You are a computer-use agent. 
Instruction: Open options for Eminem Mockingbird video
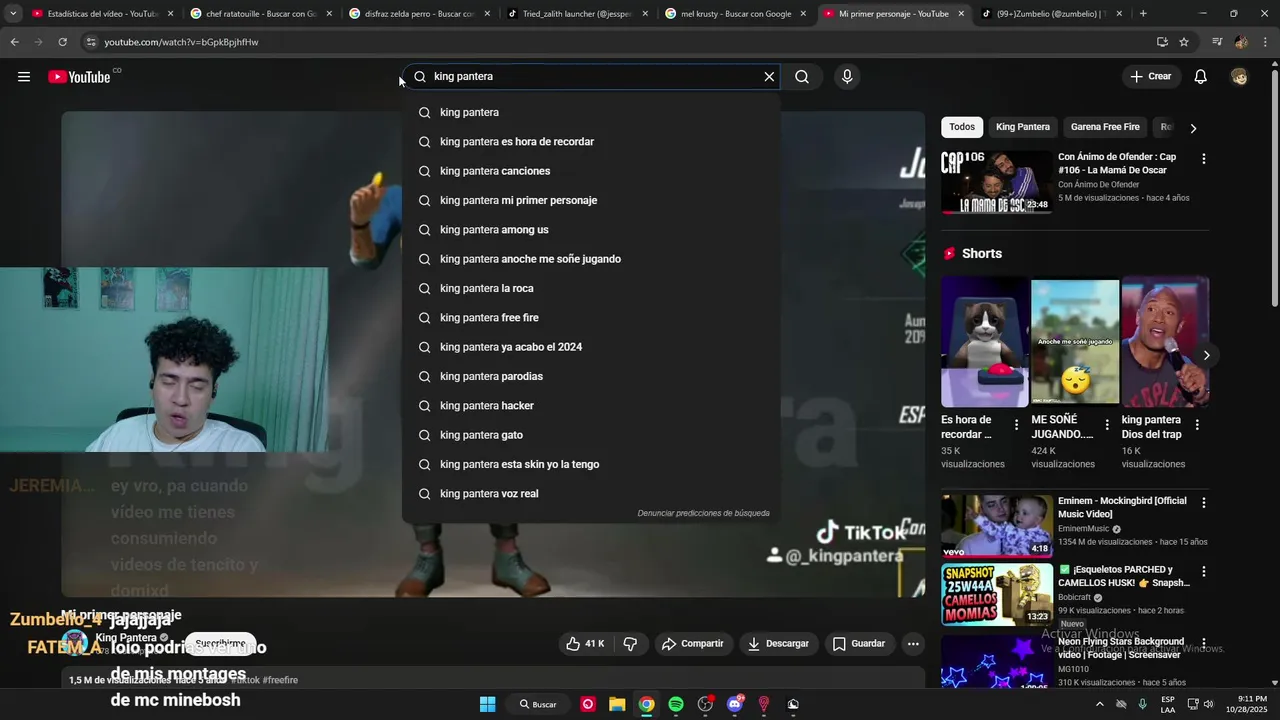[x=1203, y=503]
